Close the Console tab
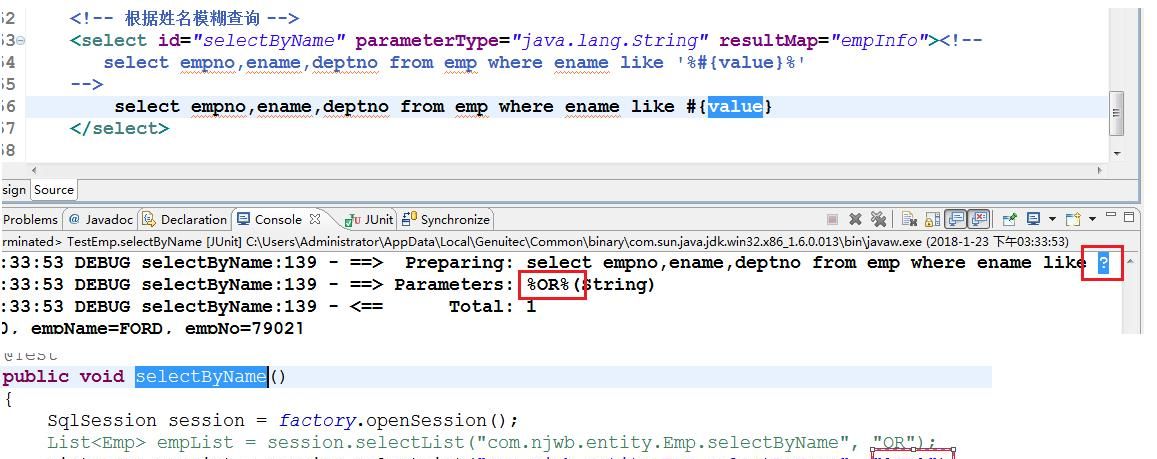1157x459 pixels. pyautogui.click(x=315, y=219)
